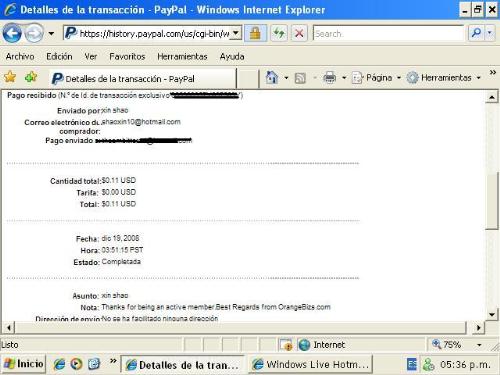The height and width of the screenshot is (375, 500).
Task: Click the 75% zoom level button
Action: tap(447, 344)
